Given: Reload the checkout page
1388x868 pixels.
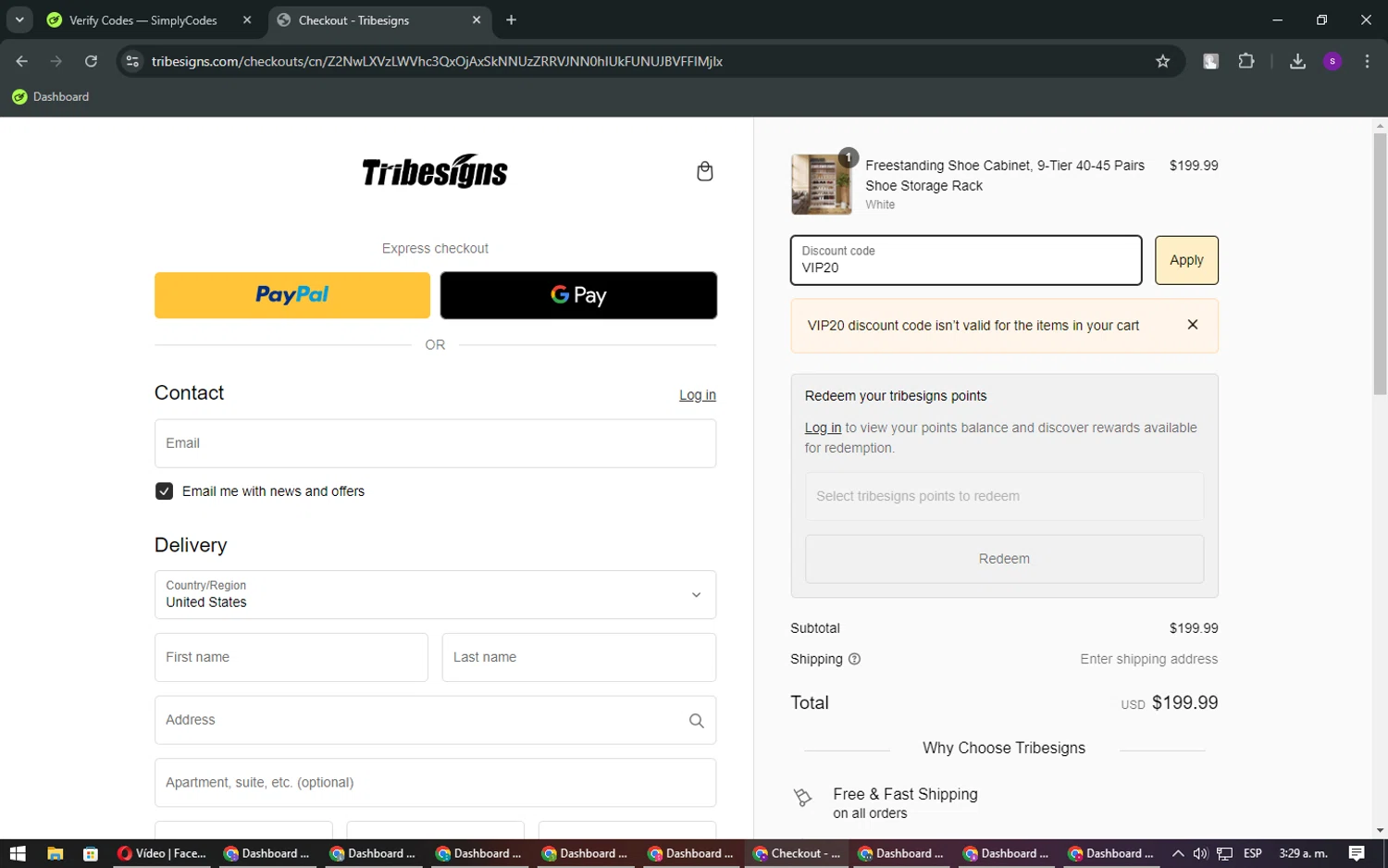Looking at the screenshot, I should pos(91,61).
